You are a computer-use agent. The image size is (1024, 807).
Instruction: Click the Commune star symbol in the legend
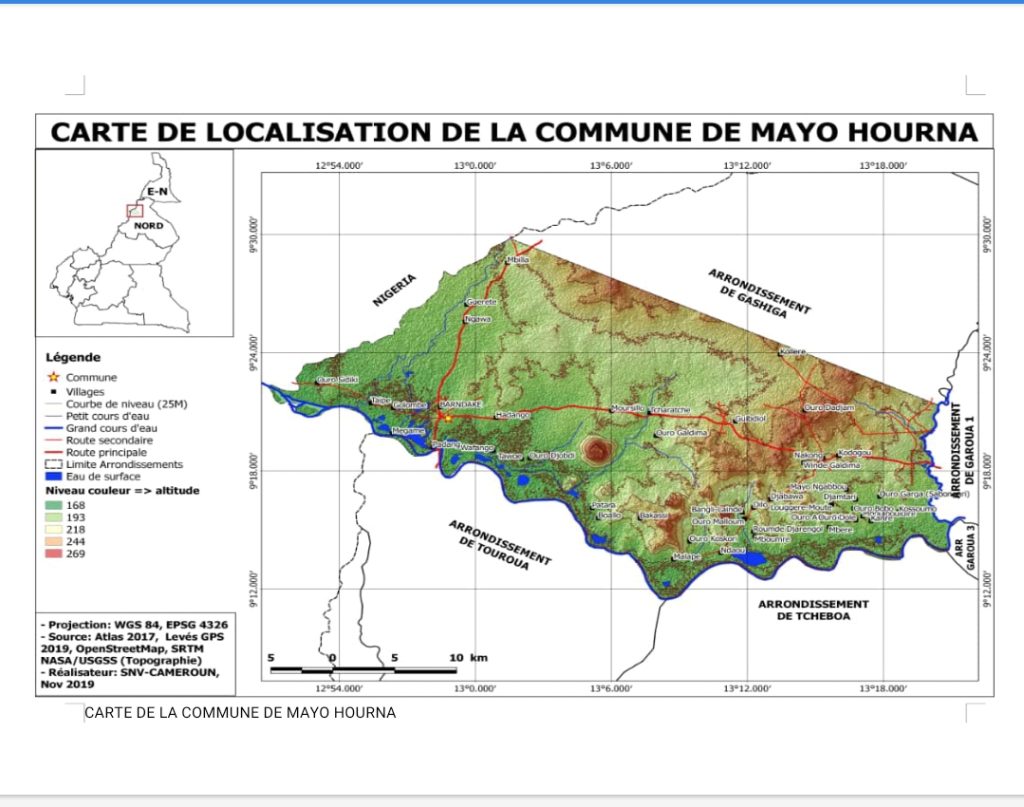click(x=52, y=377)
